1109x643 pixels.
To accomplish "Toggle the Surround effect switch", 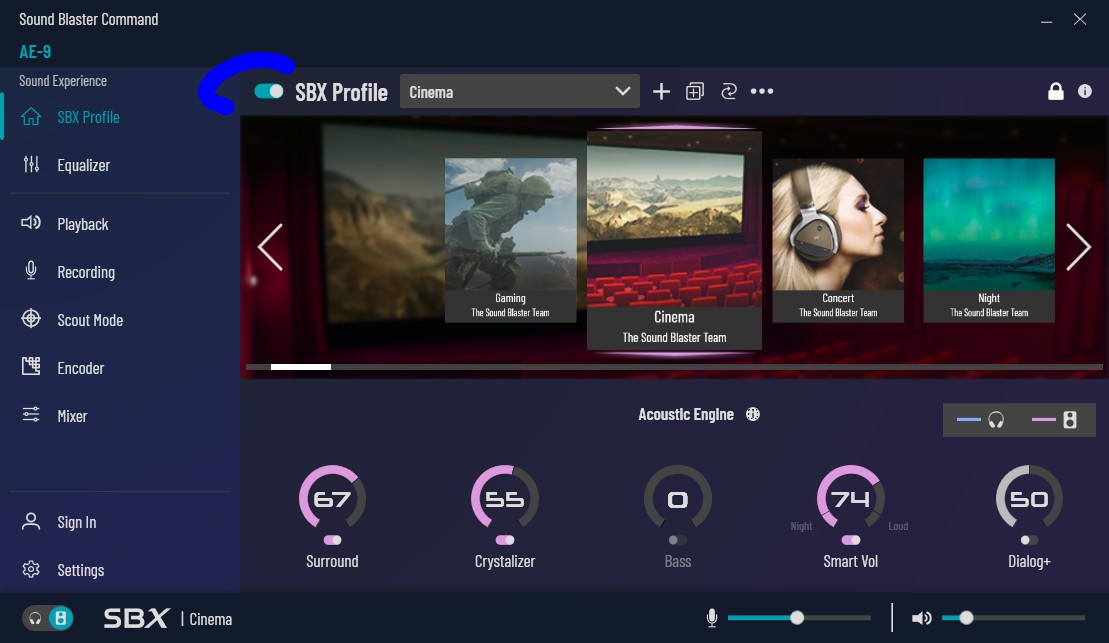I will point(332,540).
